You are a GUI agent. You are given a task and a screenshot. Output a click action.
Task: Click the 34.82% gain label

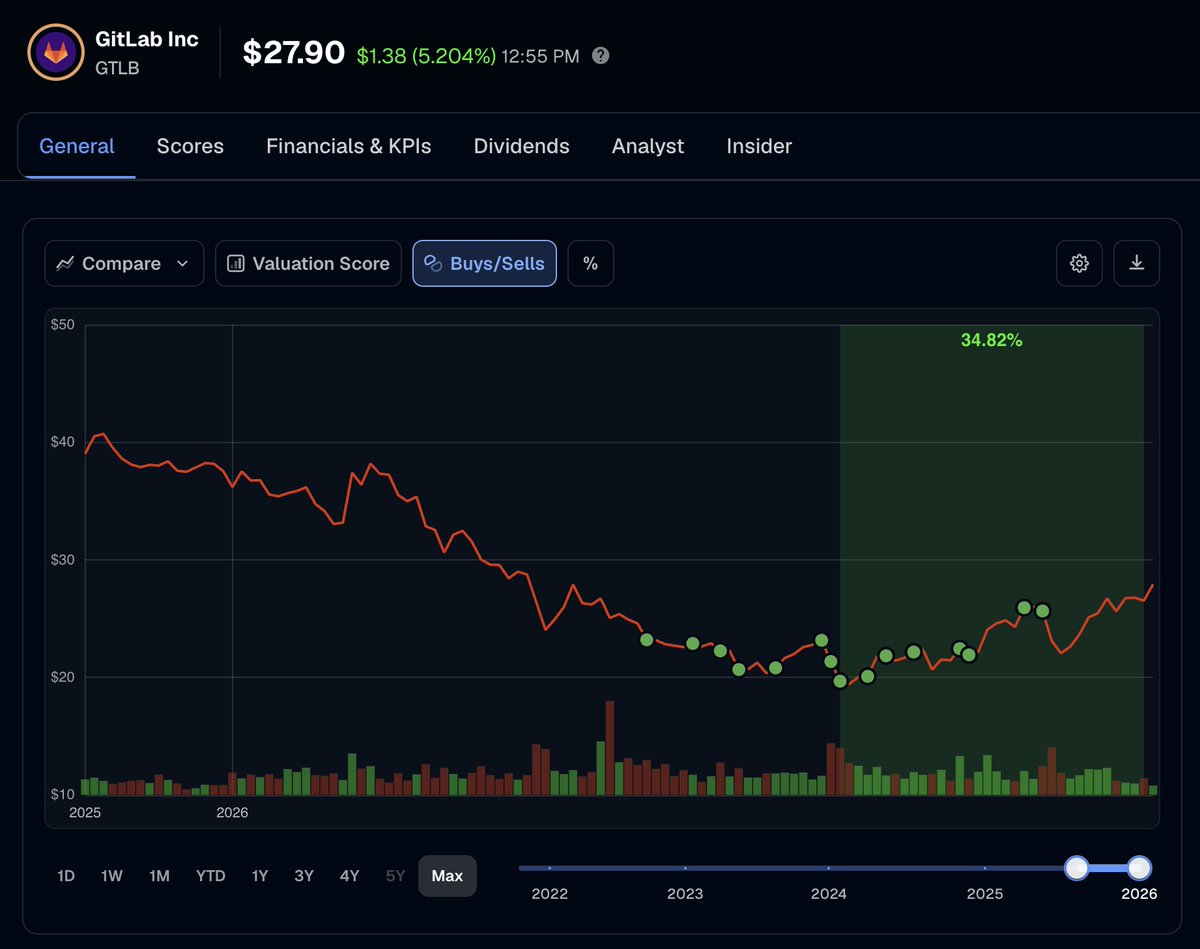(x=992, y=340)
